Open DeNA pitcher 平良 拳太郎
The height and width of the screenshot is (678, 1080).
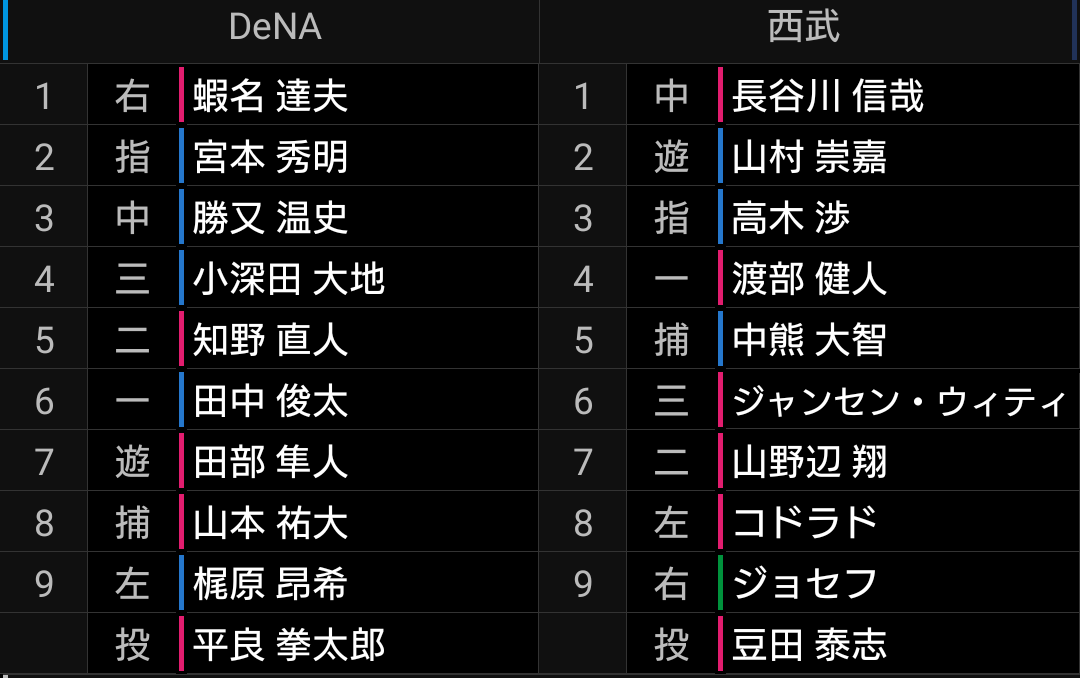point(289,645)
